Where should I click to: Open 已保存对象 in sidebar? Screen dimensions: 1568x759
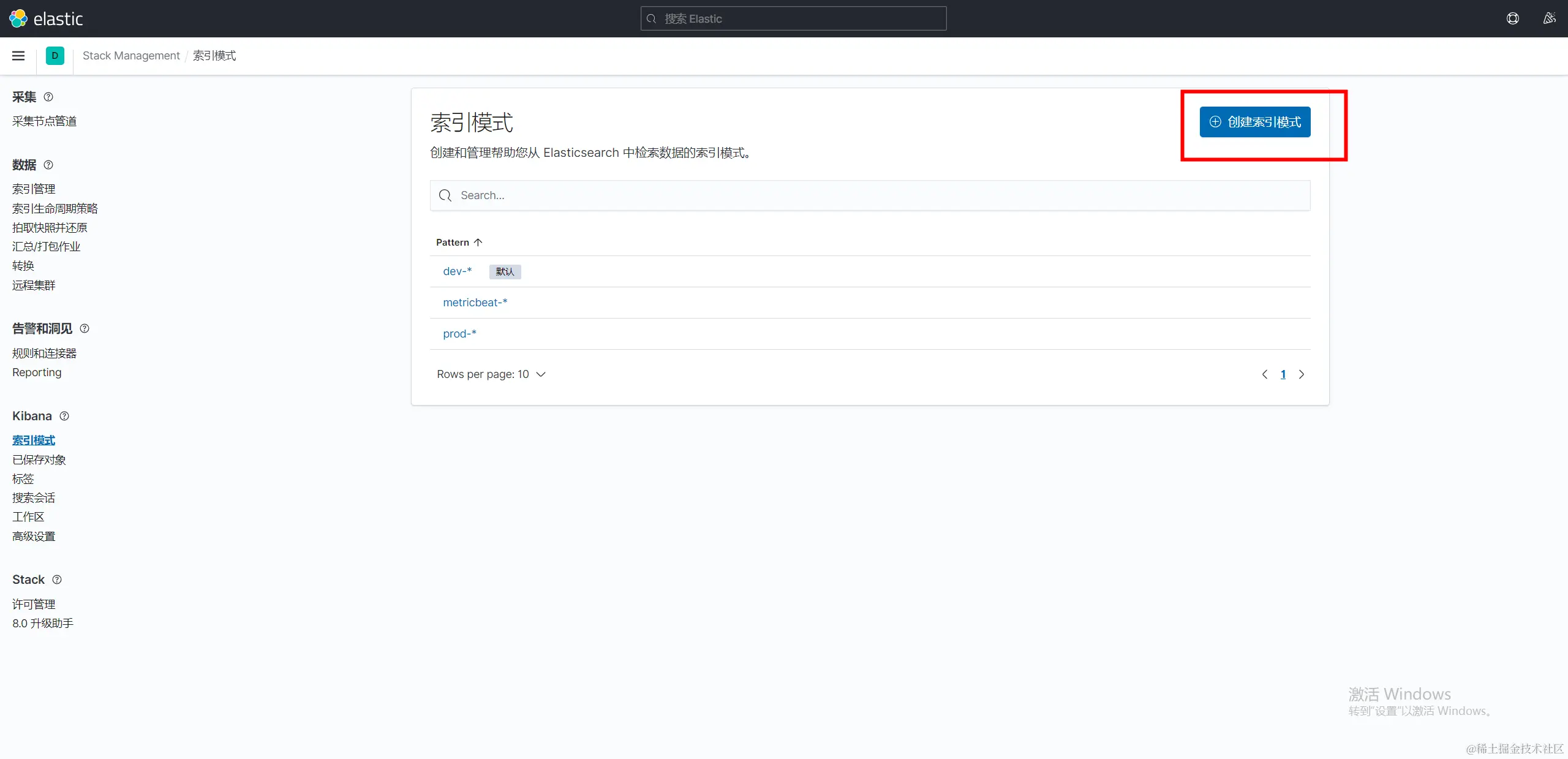coord(39,460)
